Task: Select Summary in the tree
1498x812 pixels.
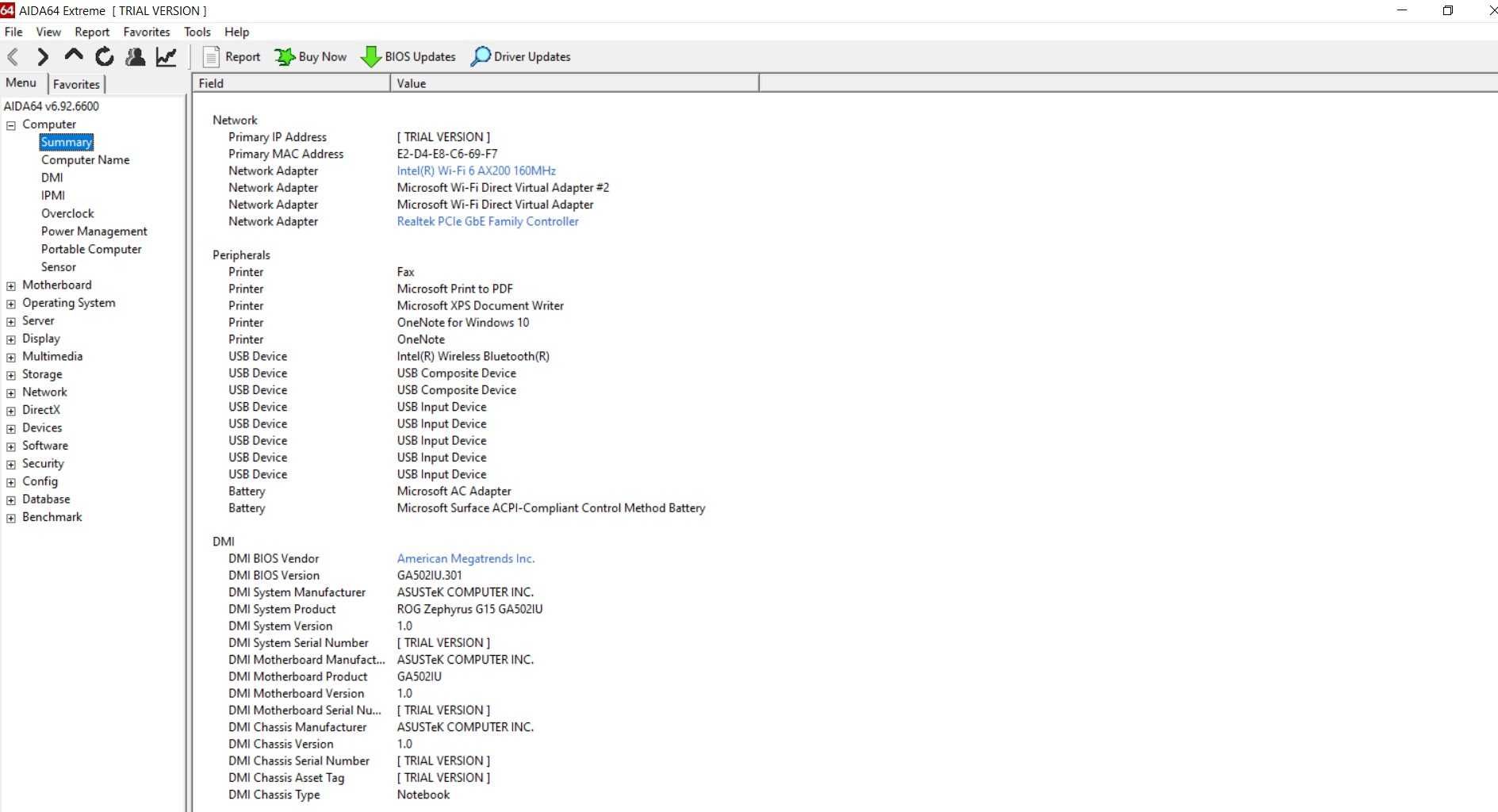Action: click(x=67, y=142)
